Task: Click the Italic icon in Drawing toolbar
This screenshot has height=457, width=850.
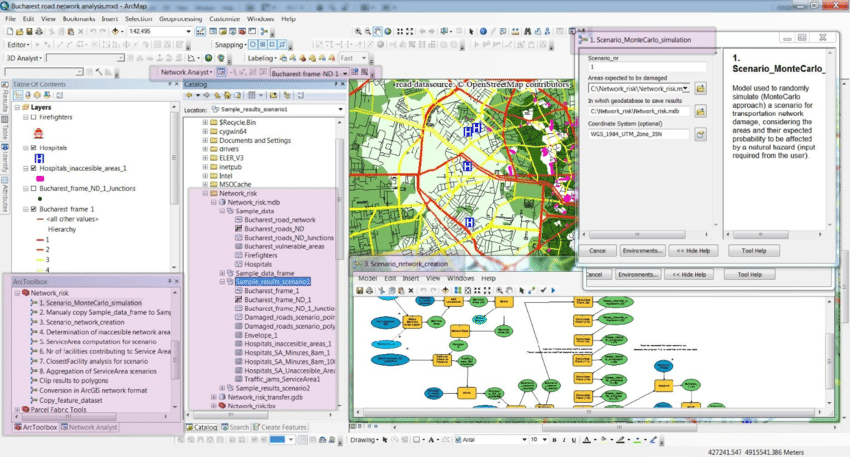Action: [564, 440]
